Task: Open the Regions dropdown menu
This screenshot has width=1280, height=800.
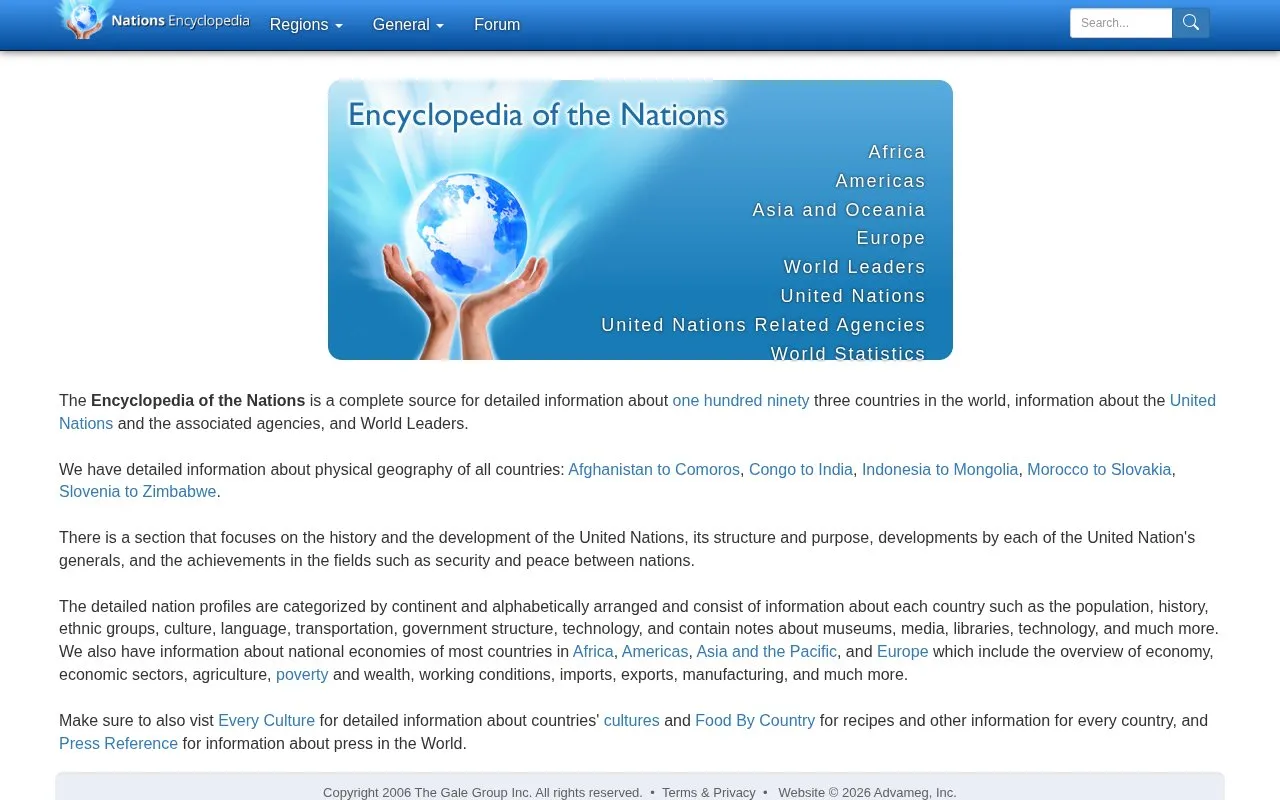Action: tap(306, 25)
